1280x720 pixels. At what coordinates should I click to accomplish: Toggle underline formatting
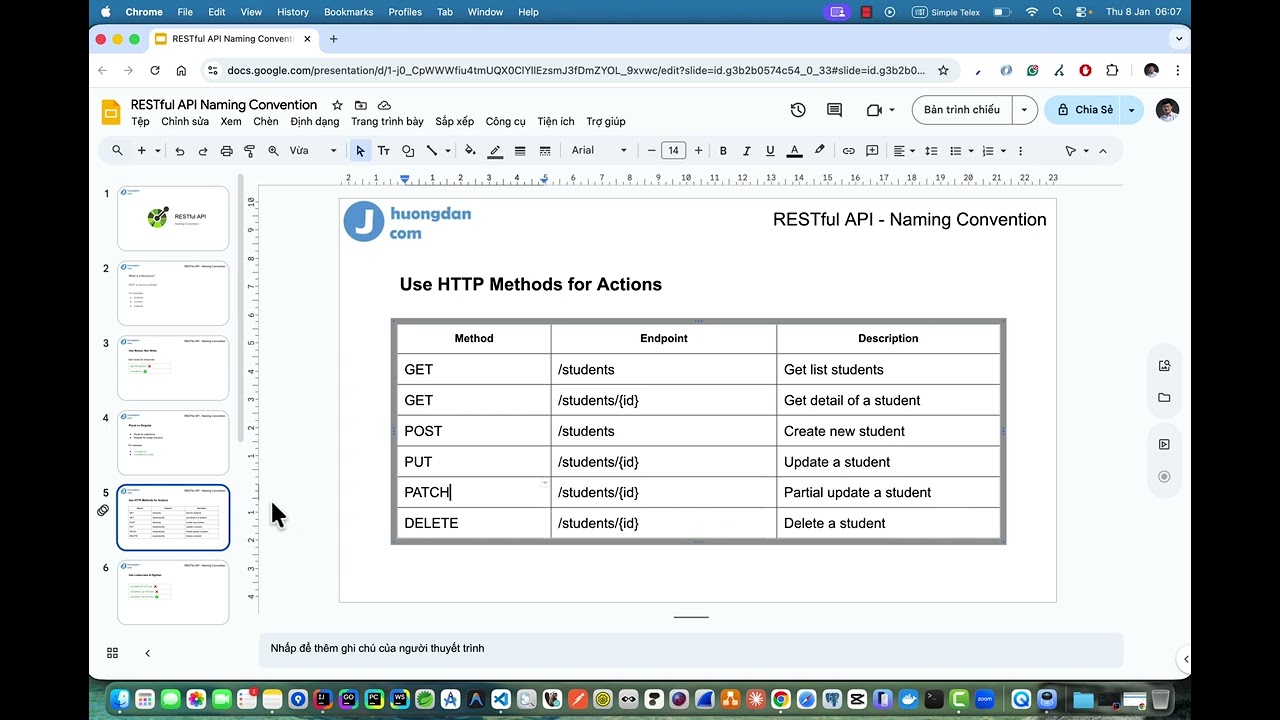click(x=770, y=151)
